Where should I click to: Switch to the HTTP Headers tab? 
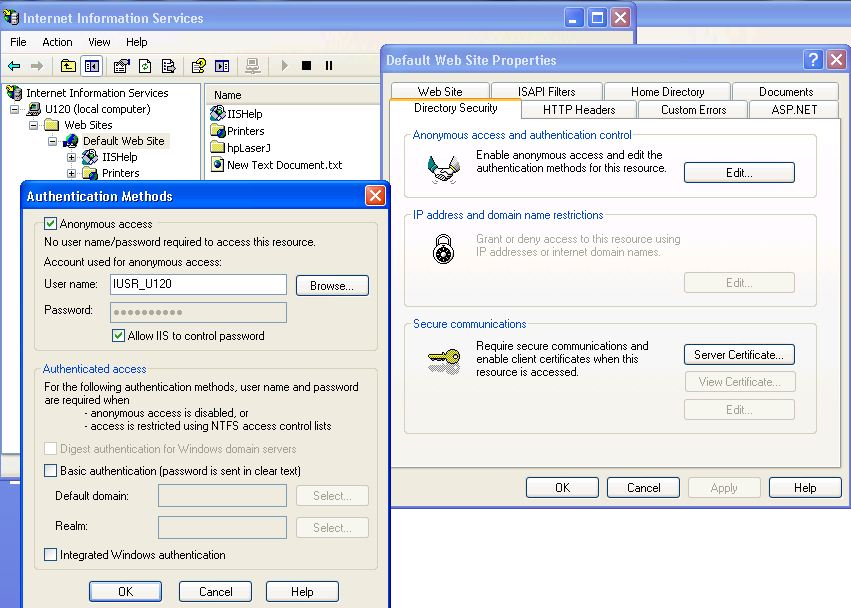coord(579,110)
